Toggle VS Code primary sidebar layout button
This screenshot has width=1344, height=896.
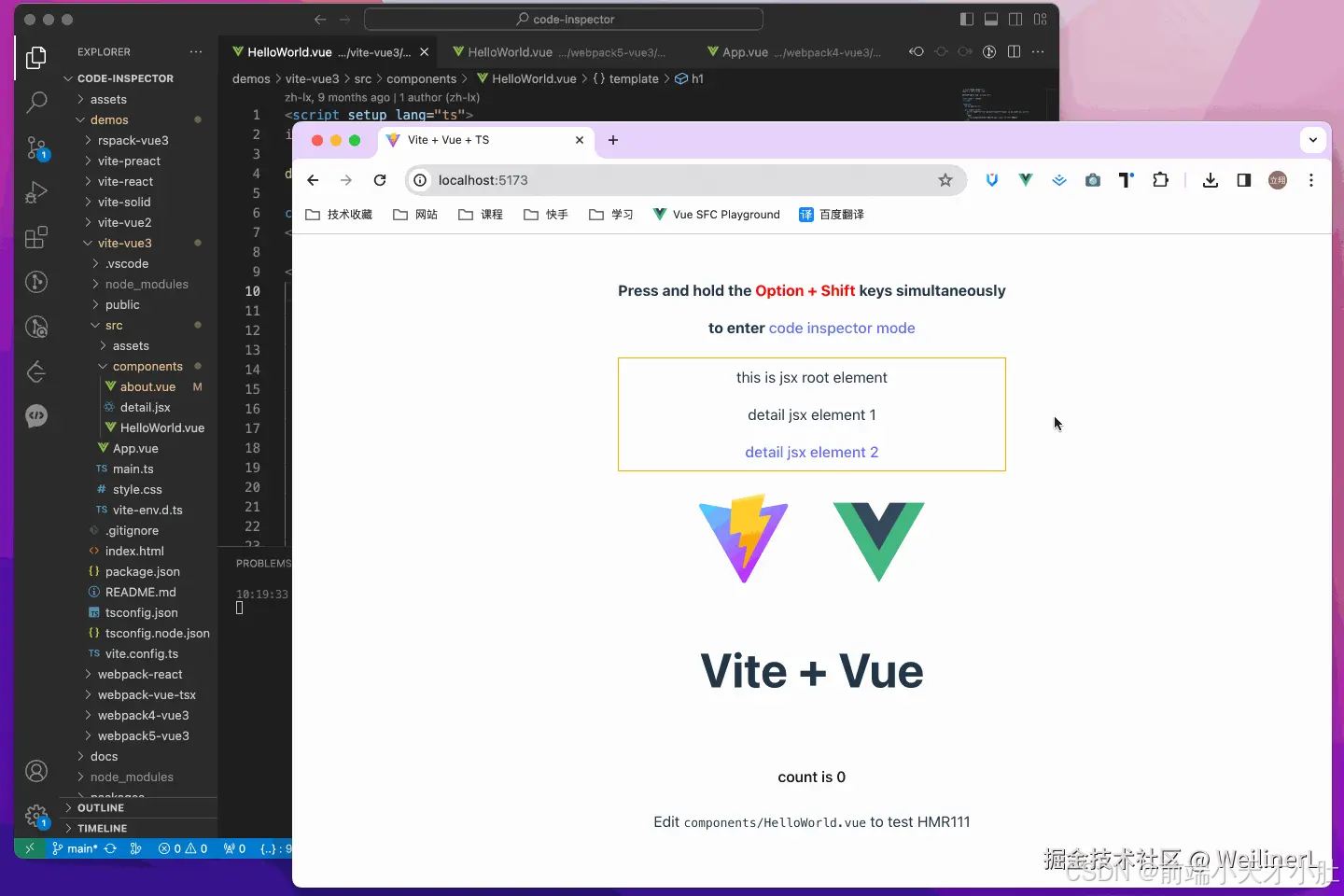(967, 19)
